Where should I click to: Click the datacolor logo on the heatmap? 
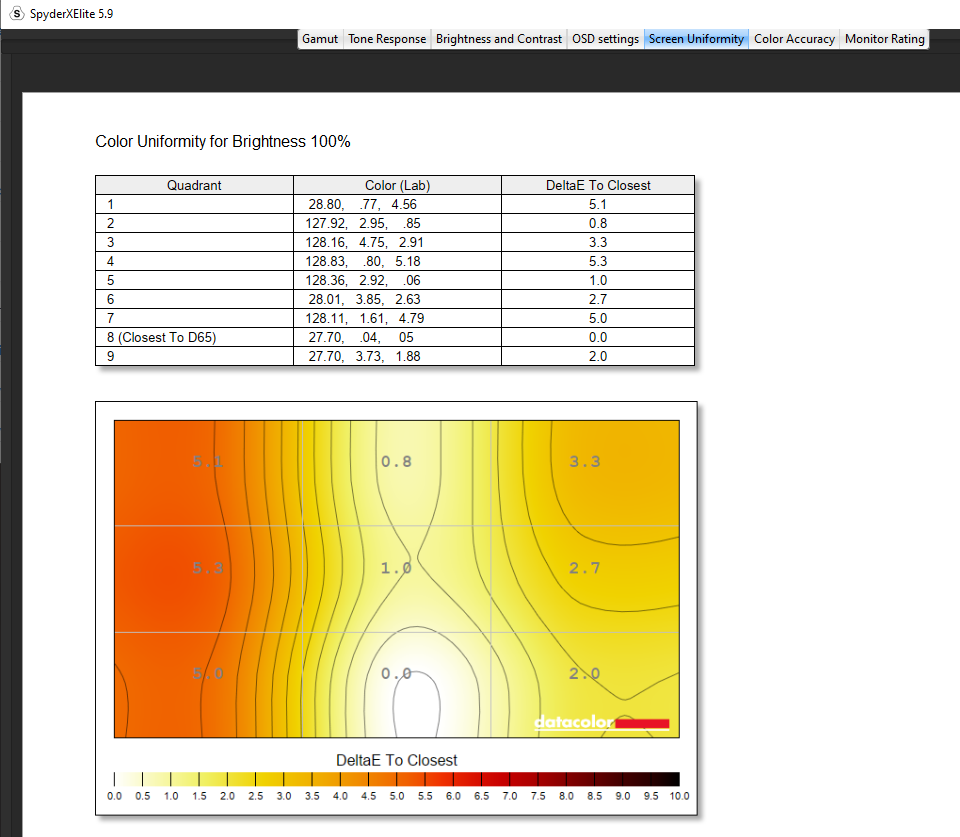(x=601, y=723)
